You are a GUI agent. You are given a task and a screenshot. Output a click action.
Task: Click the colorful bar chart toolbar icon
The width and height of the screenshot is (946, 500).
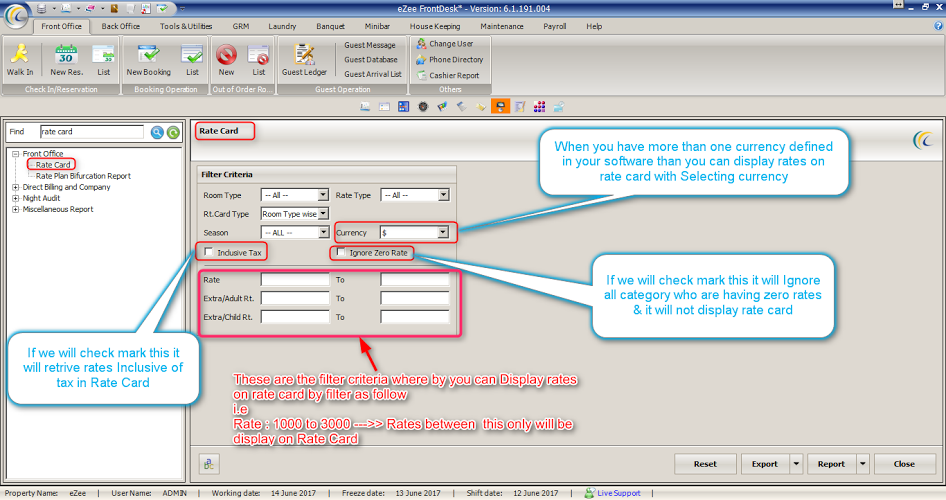[x=442, y=107]
